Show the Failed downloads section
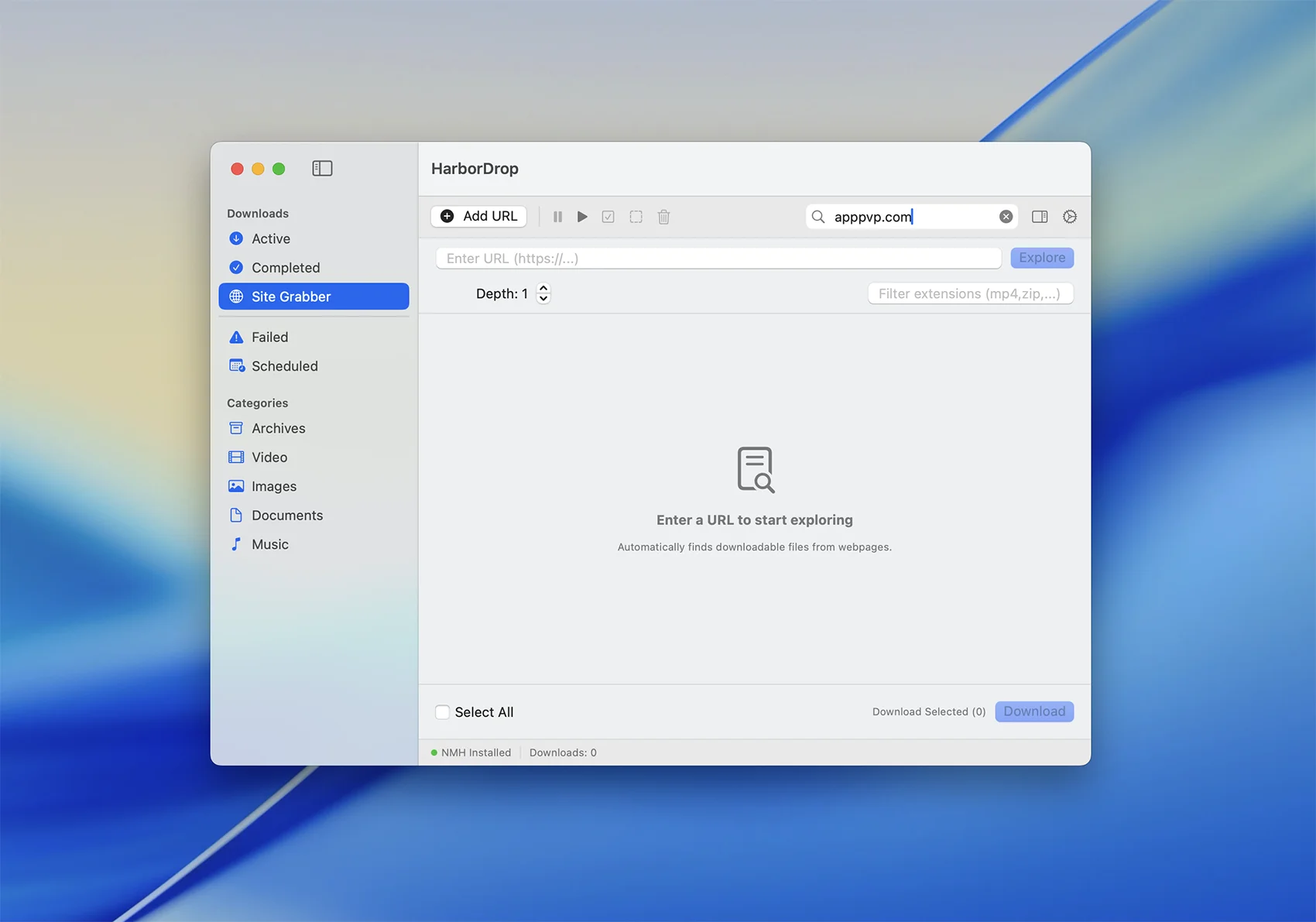The image size is (1316, 922). click(269, 338)
